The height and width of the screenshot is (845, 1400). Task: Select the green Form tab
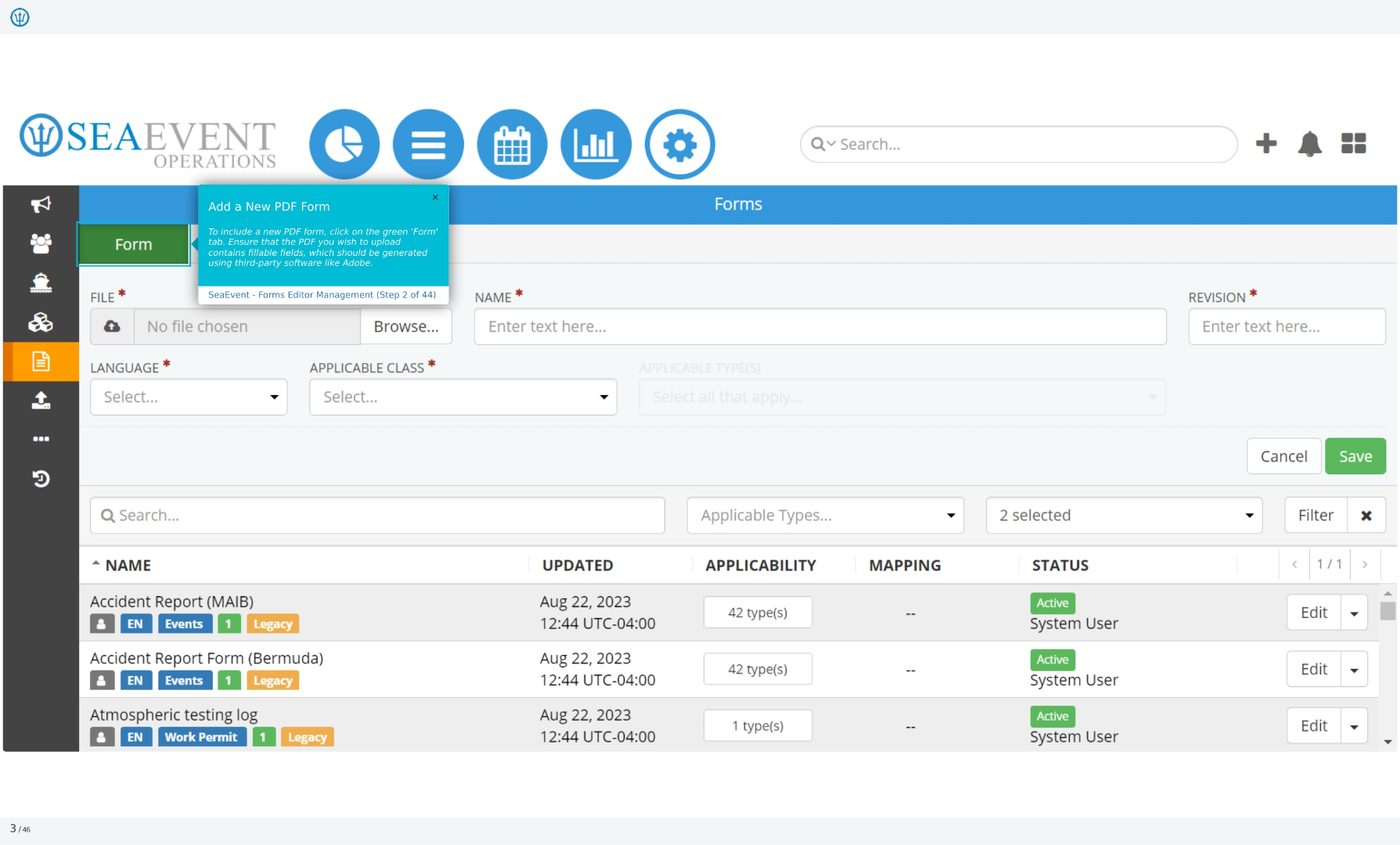pyautogui.click(x=133, y=244)
